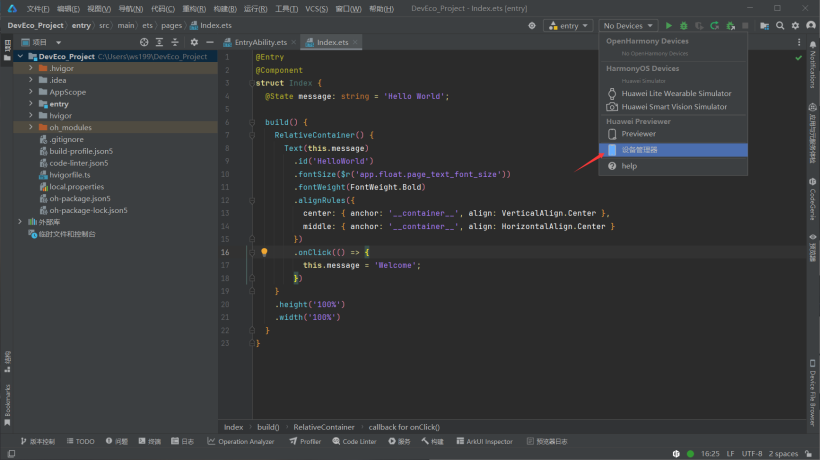
Task: Open Project Structure folder icon
Action: click(765, 26)
